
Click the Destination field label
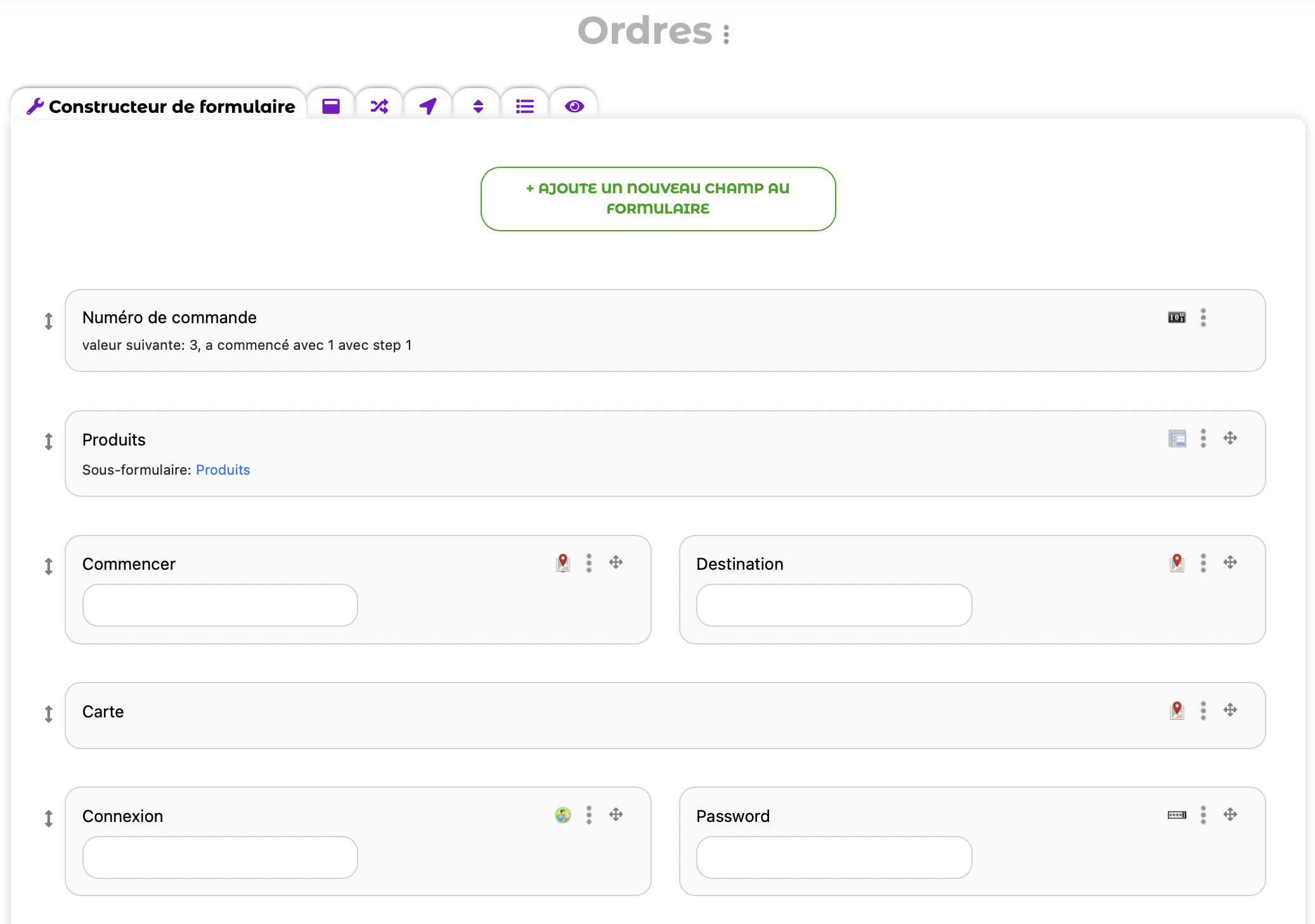tap(739, 564)
